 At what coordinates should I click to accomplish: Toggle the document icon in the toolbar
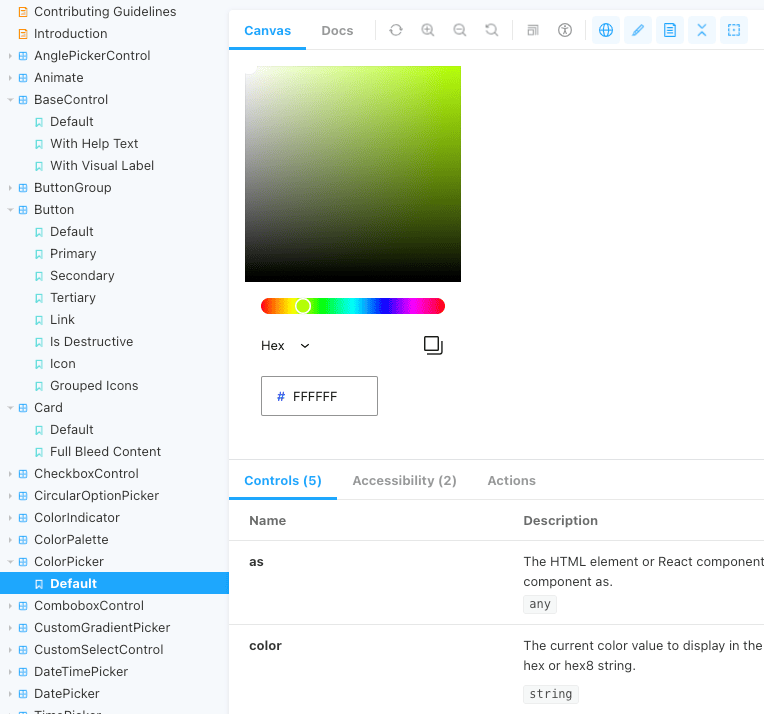[670, 30]
